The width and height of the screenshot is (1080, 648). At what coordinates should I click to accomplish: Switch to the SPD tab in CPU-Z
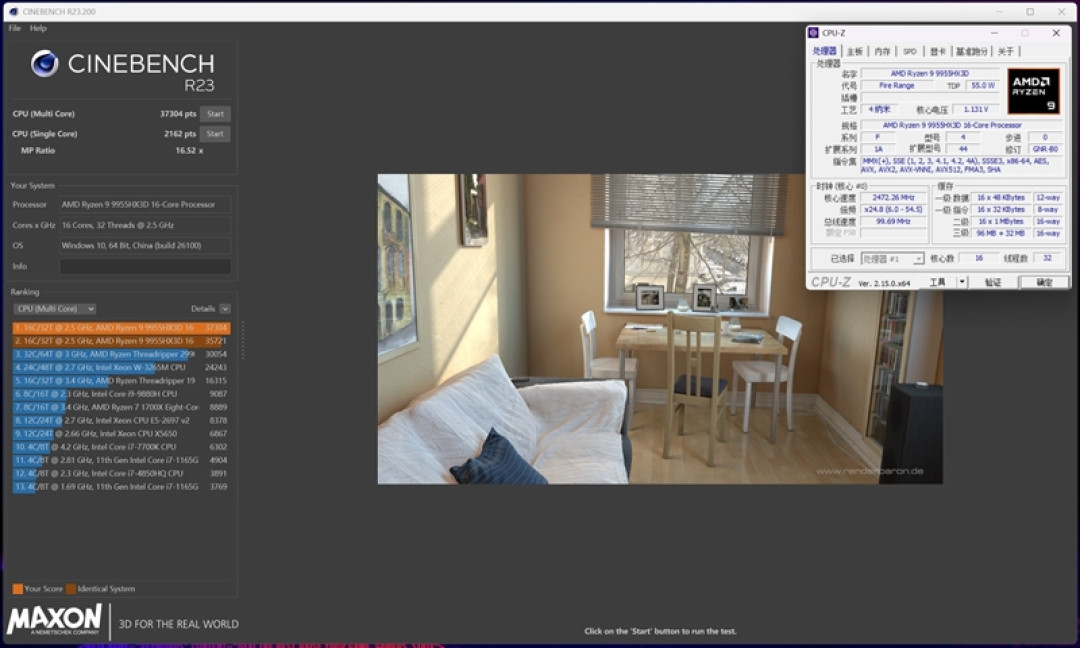(910, 52)
